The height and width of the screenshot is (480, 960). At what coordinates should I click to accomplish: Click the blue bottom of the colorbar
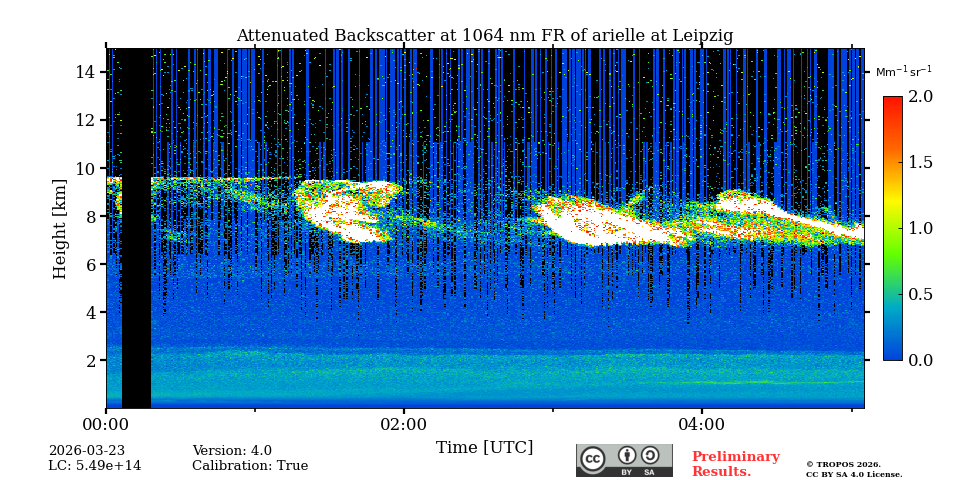(892, 352)
